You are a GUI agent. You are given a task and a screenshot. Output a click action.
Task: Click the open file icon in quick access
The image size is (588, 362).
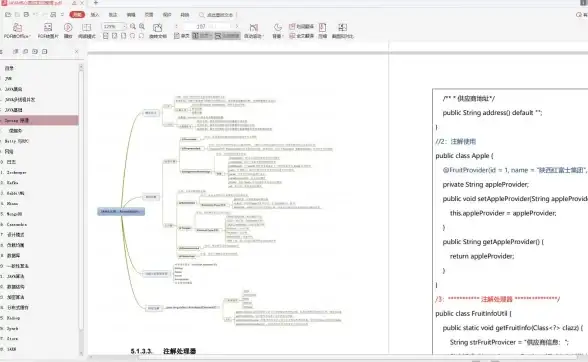point(8,15)
